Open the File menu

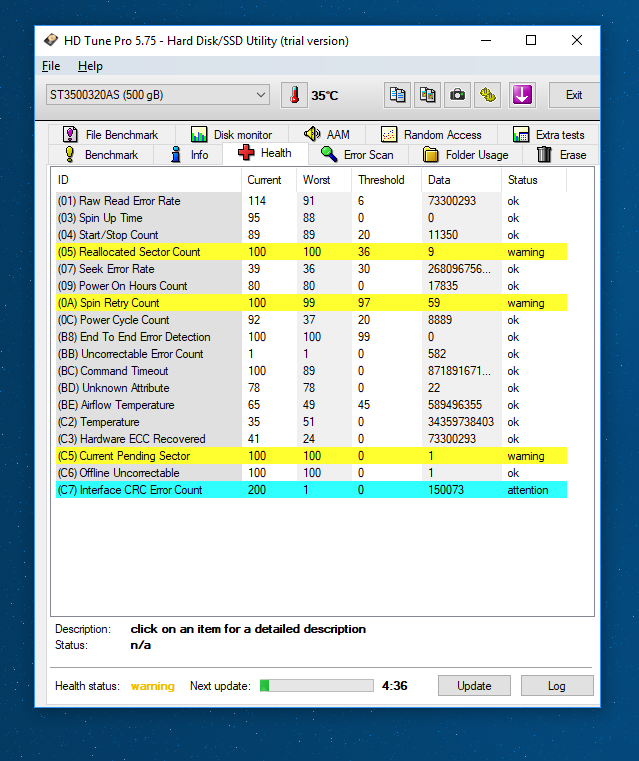[x=51, y=66]
